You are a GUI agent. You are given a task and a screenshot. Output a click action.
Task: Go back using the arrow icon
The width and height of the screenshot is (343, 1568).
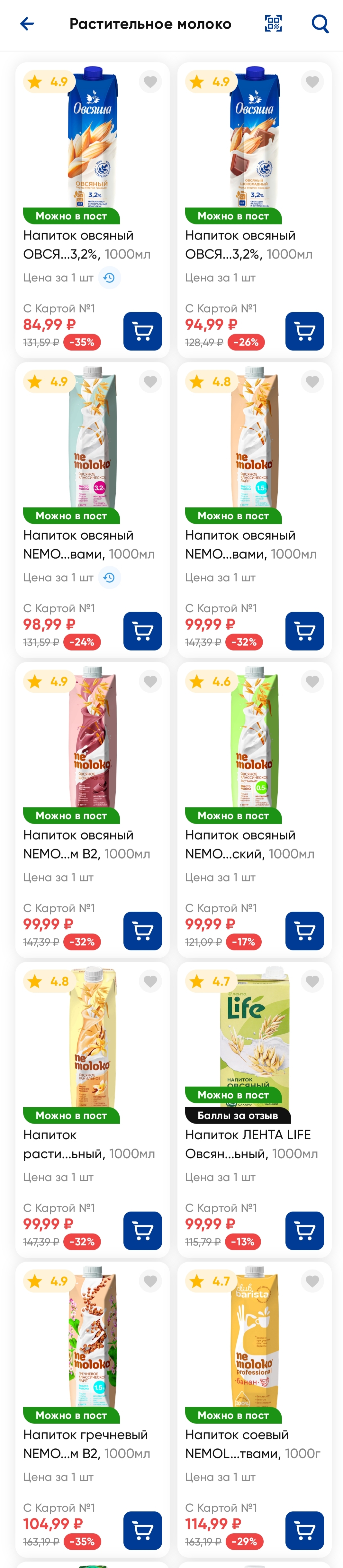click(27, 24)
